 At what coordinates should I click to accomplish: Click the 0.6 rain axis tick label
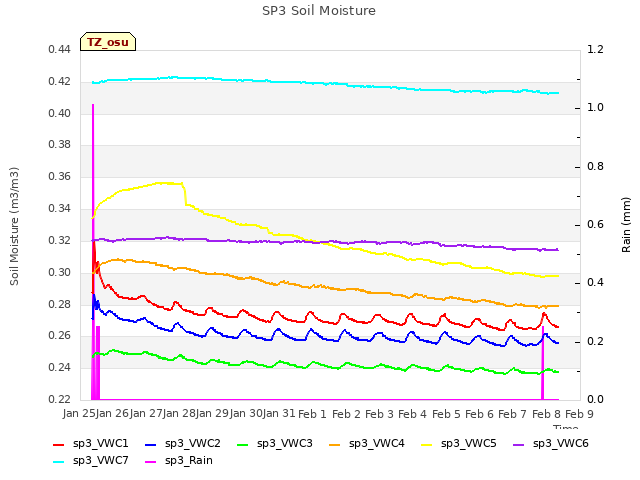595,224
